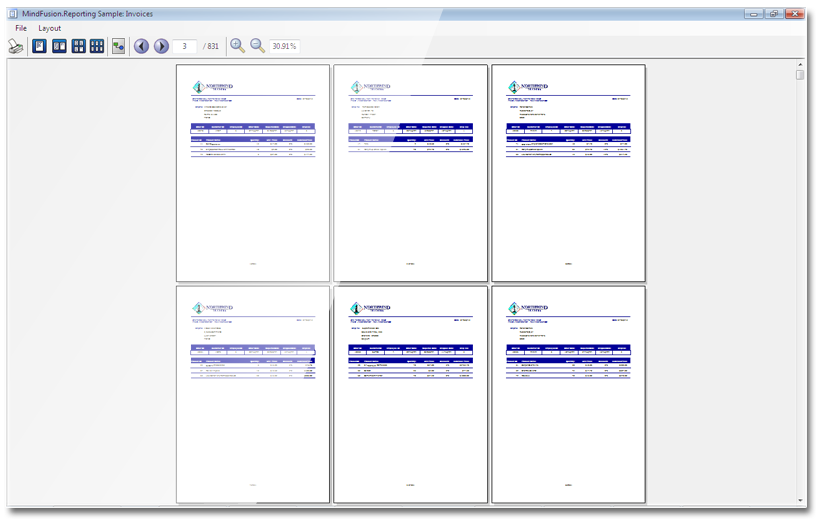The height and width of the screenshot is (520, 820).
Task: Click the document map icon in the toolbar
Action: tap(119, 46)
